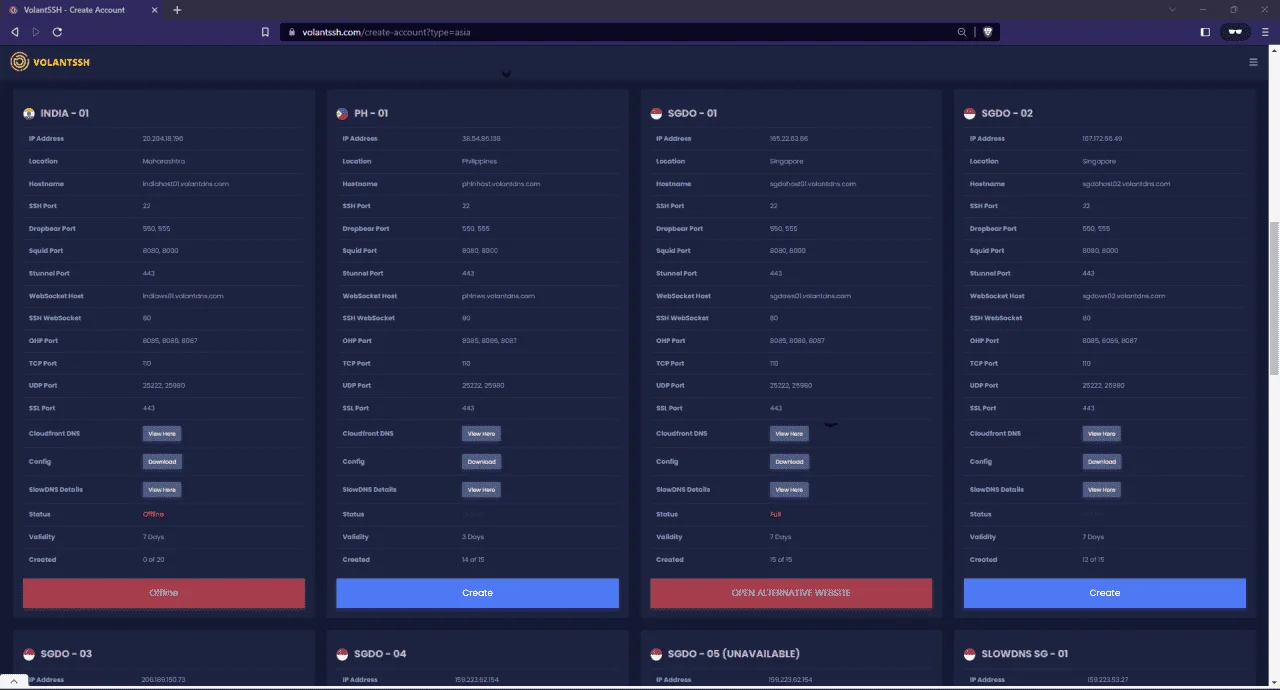
Task: Click the Philippines flag icon
Action: (343, 113)
